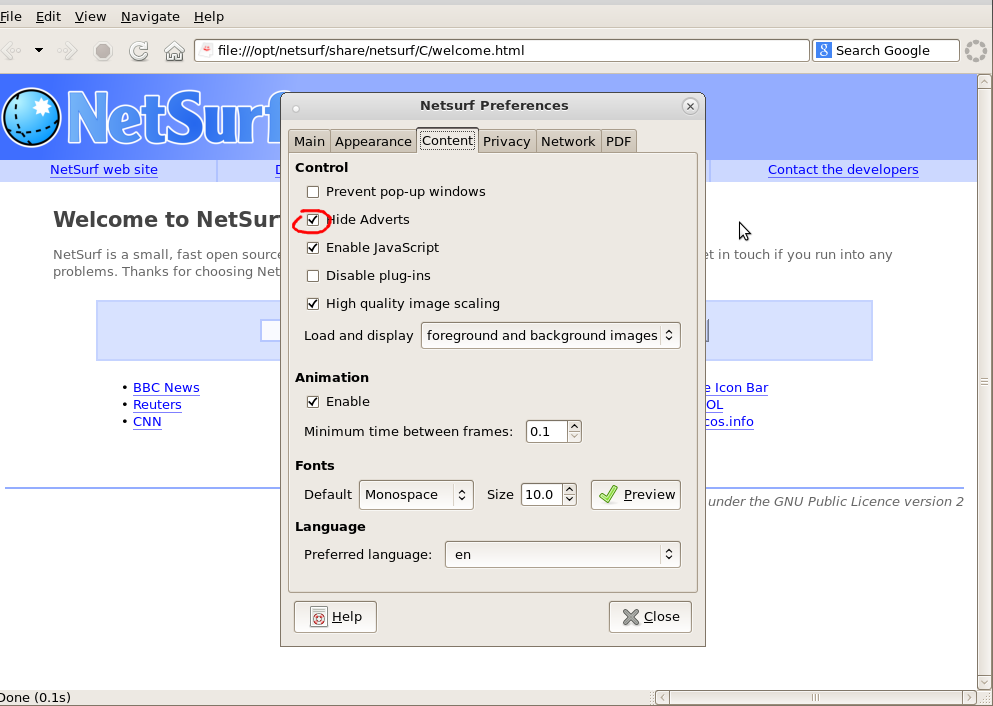The height and width of the screenshot is (706, 993).
Task: Click the Preview fonts button
Action: 636,495
